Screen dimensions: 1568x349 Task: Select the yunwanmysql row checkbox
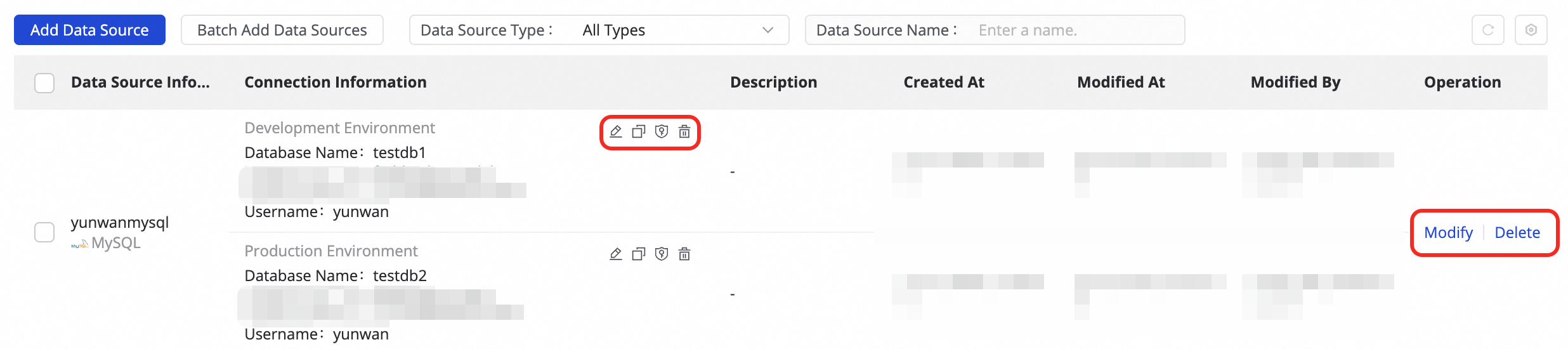coord(44,232)
